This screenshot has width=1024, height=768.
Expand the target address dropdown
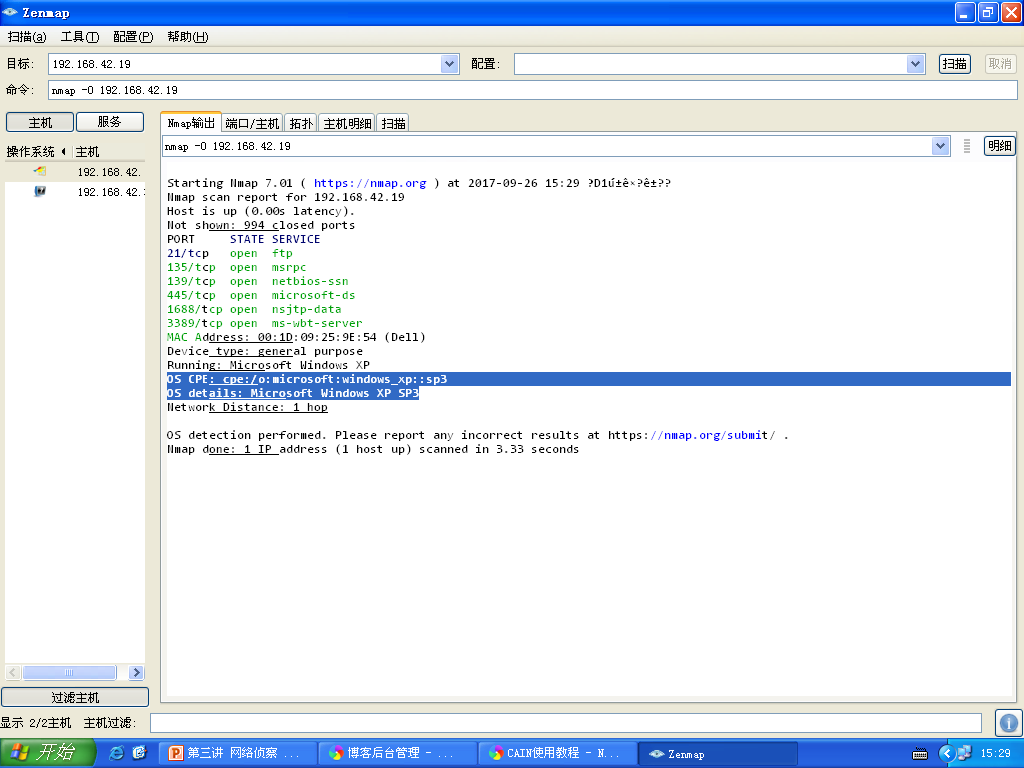(x=450, y=64)
